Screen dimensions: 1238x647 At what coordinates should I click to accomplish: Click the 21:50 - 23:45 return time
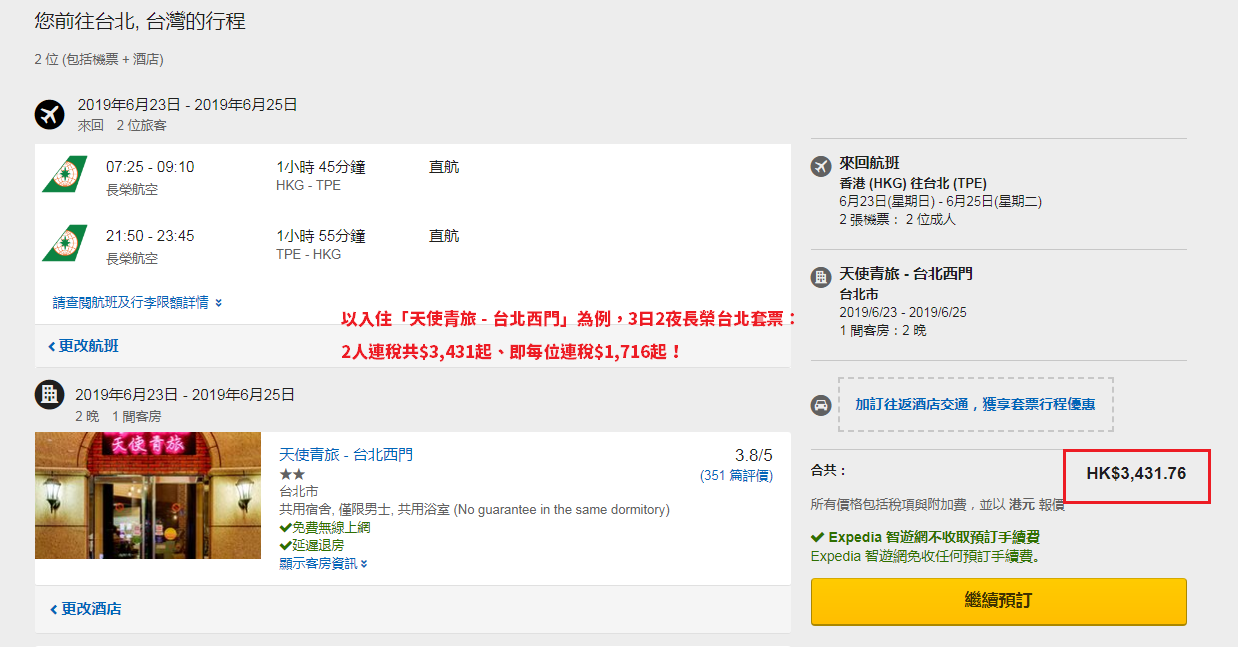coord(150,236)
